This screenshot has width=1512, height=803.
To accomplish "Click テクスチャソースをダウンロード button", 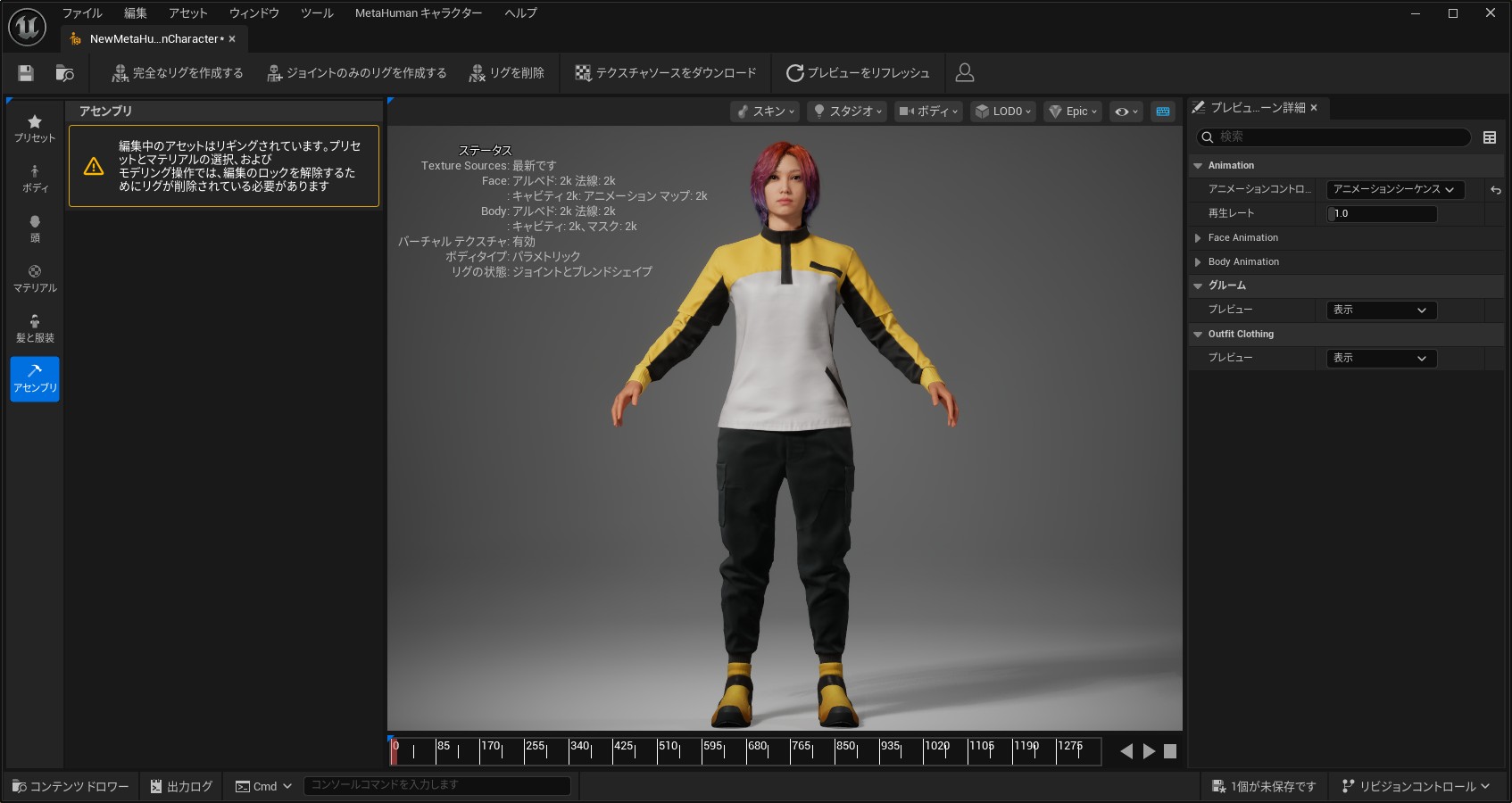I will click(666, 73).
